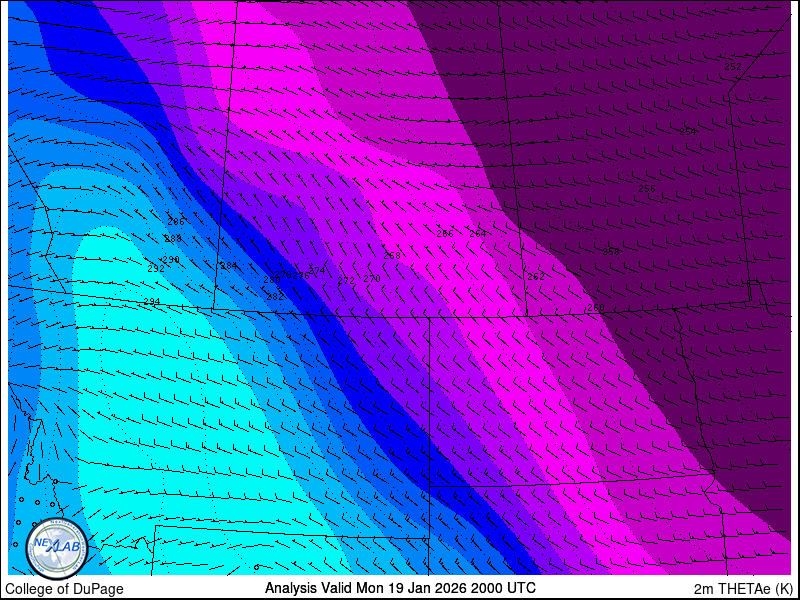The height and width of the screenshot is (600, 800).
Task: Select the 272 contour label
Action: (346, 281)
